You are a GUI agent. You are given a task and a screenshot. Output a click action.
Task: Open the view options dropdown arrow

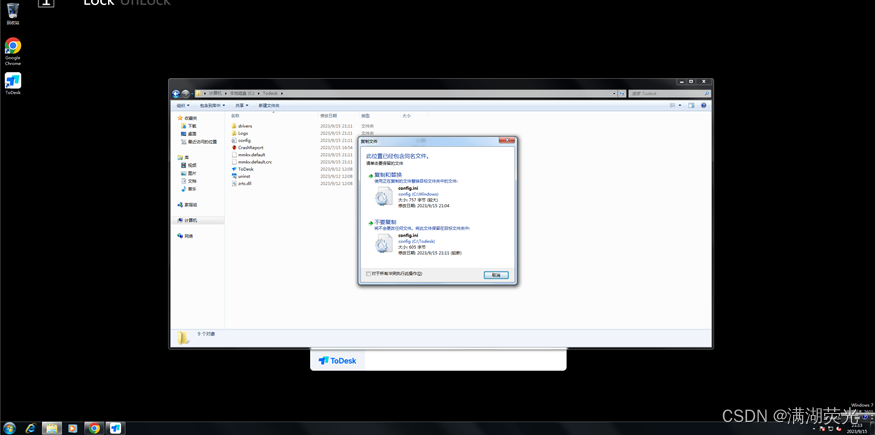680,105
